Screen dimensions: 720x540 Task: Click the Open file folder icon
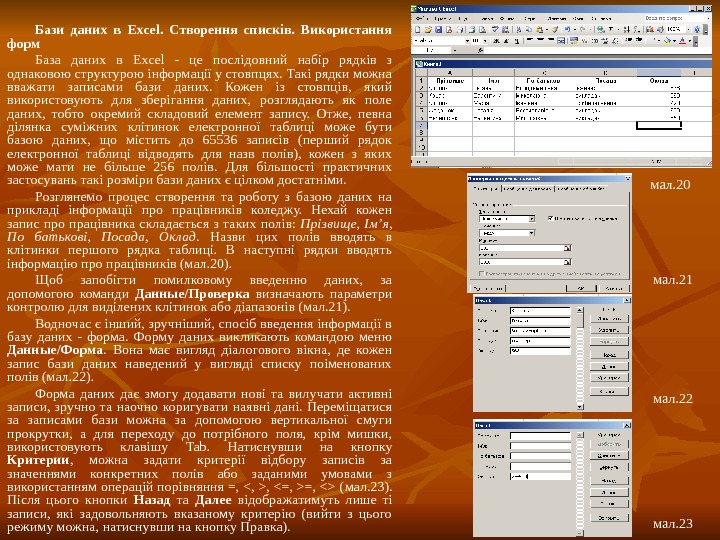click(428, 29)
